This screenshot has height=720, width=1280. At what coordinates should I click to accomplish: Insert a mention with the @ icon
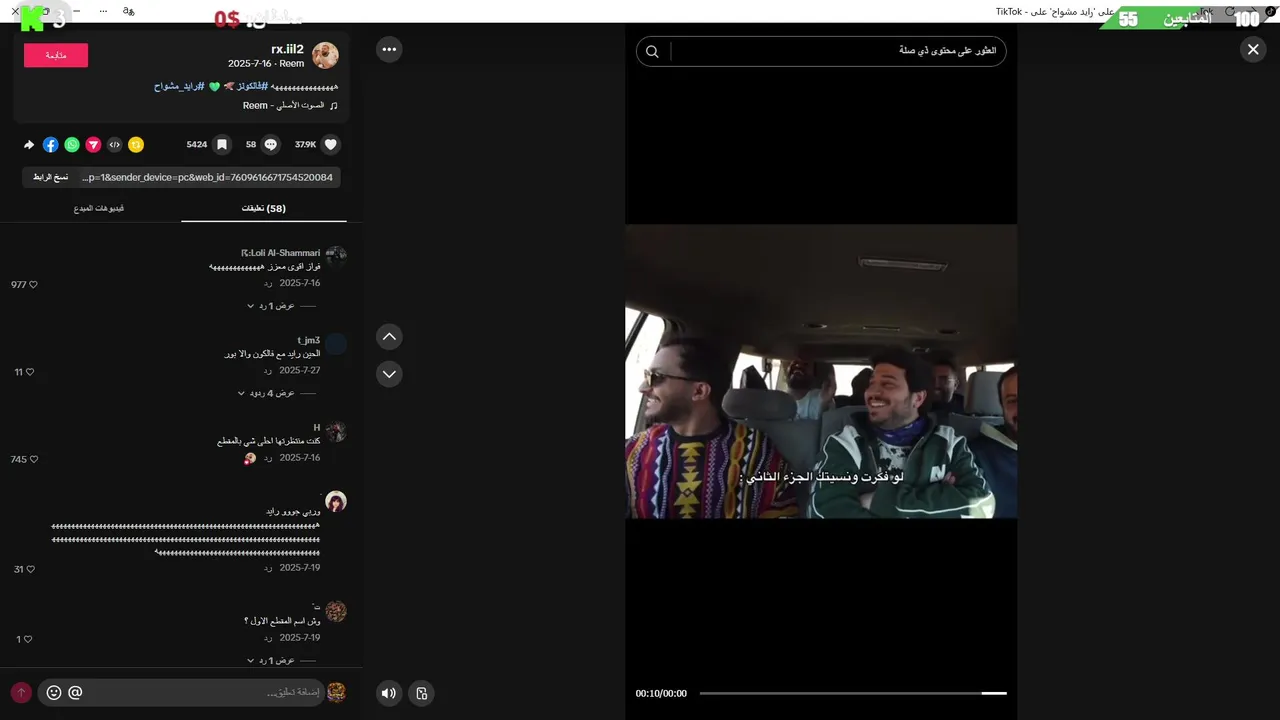pos(75,692)
